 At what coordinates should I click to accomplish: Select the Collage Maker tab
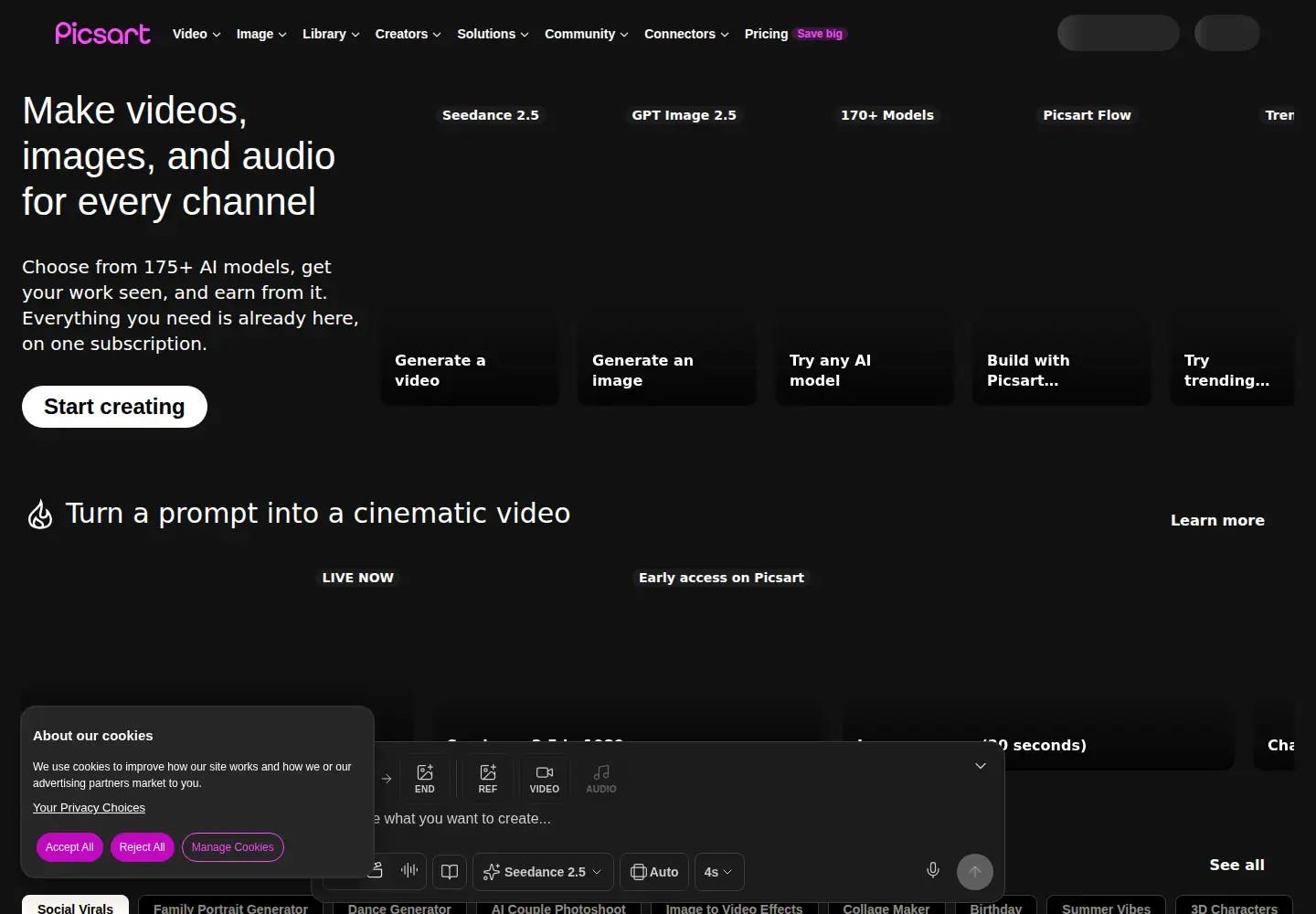coord(886,907)
